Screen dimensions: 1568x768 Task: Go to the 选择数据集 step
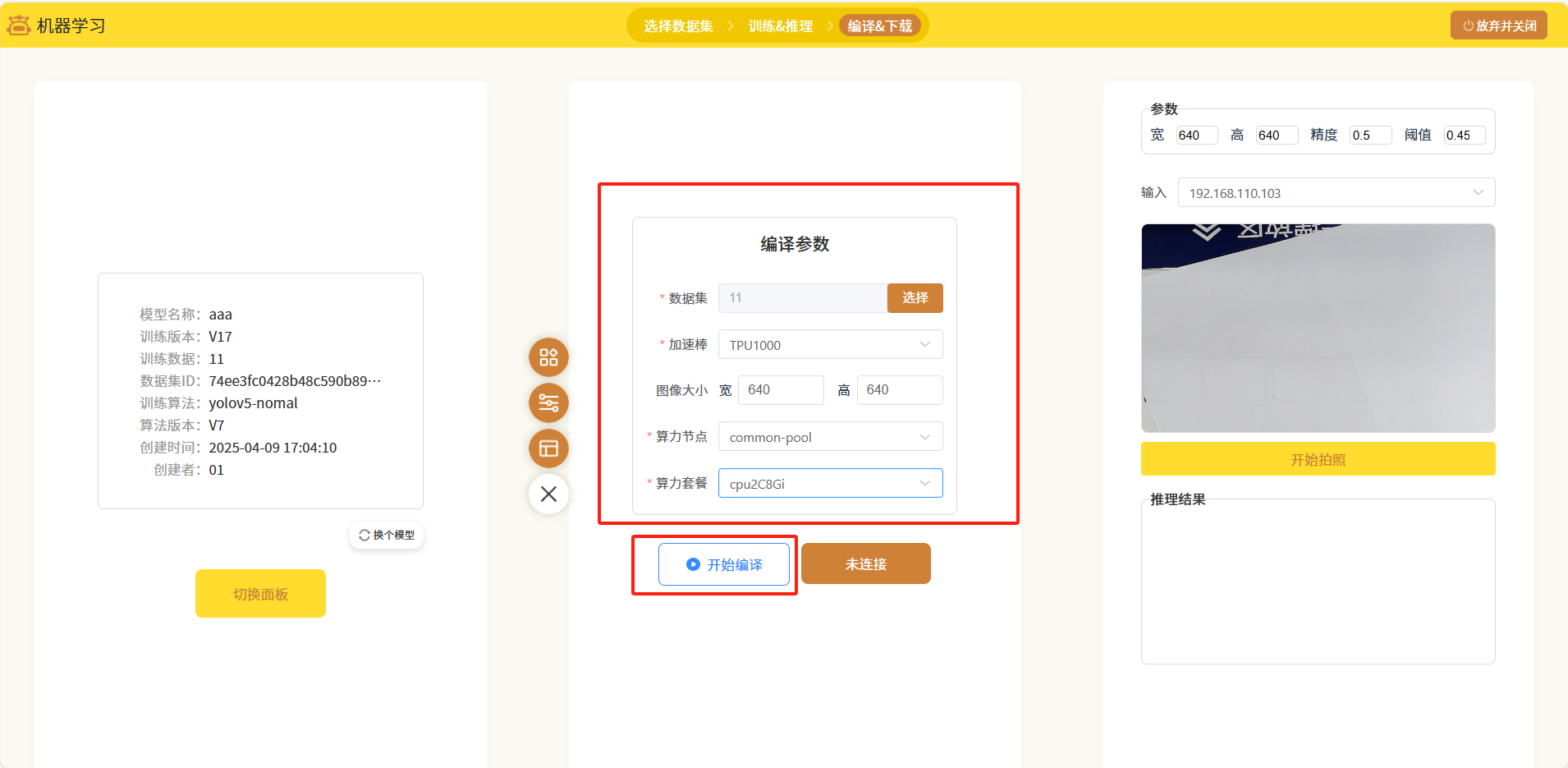click(x=678, y=26)
